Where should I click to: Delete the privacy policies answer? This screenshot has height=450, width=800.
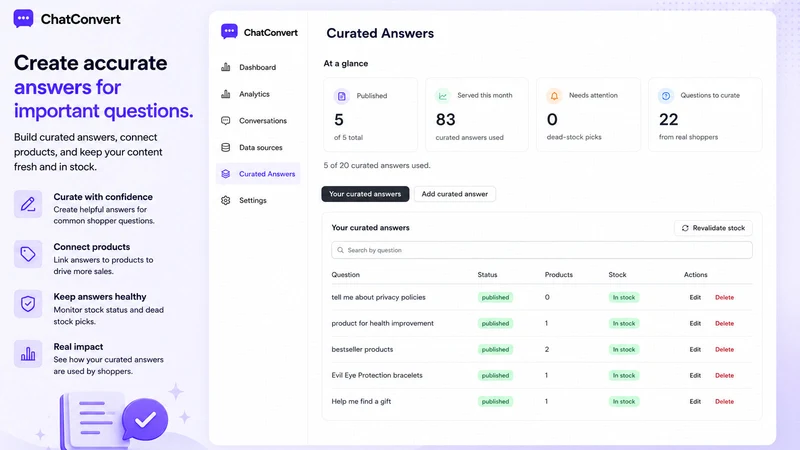click(724, 297)
